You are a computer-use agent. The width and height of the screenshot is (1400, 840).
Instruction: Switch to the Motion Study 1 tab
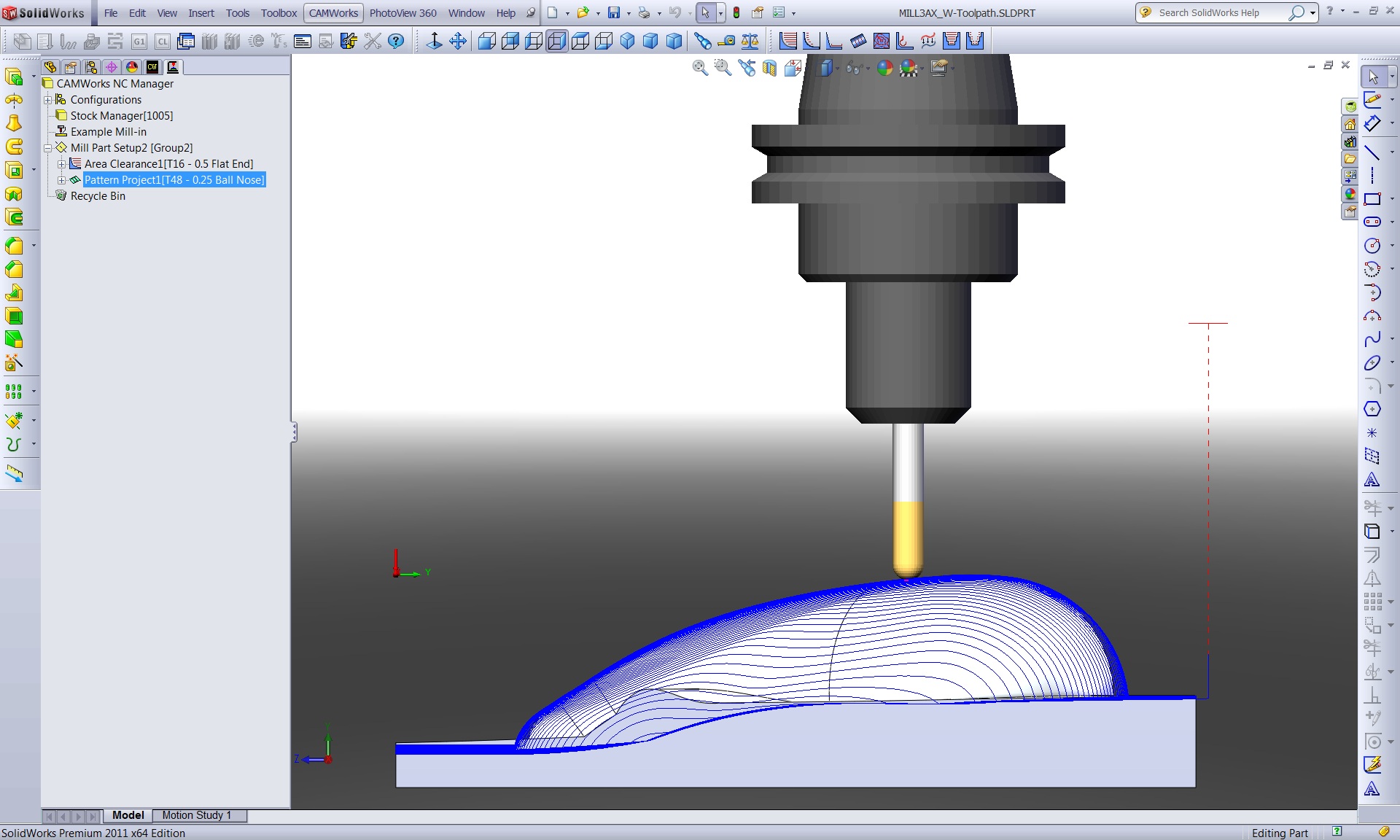pyautogui.click(x=197, y=816)
